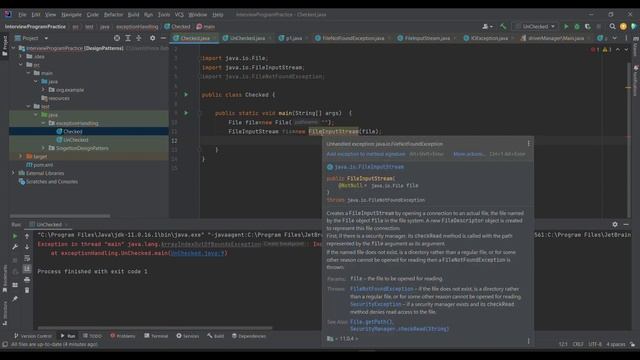Rerun UnChecked with green play in Run panel
This screenshot has height=360, width=640.
(x=15, y=236)
